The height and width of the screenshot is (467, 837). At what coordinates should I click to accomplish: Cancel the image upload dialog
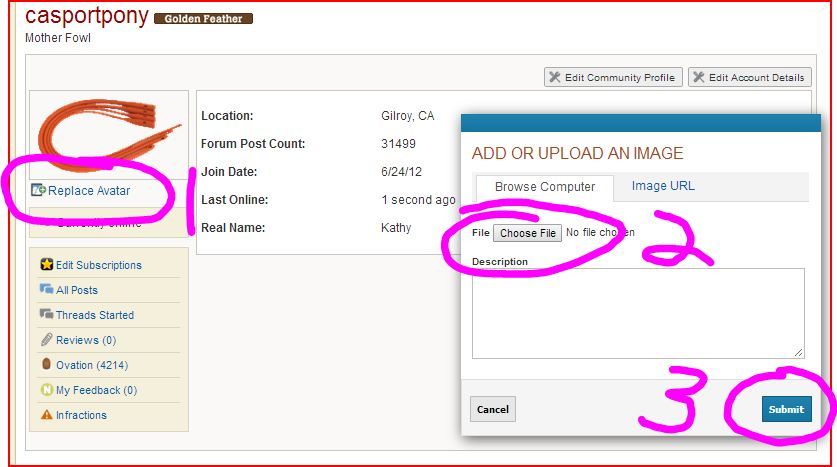click(x=493, y=409)
